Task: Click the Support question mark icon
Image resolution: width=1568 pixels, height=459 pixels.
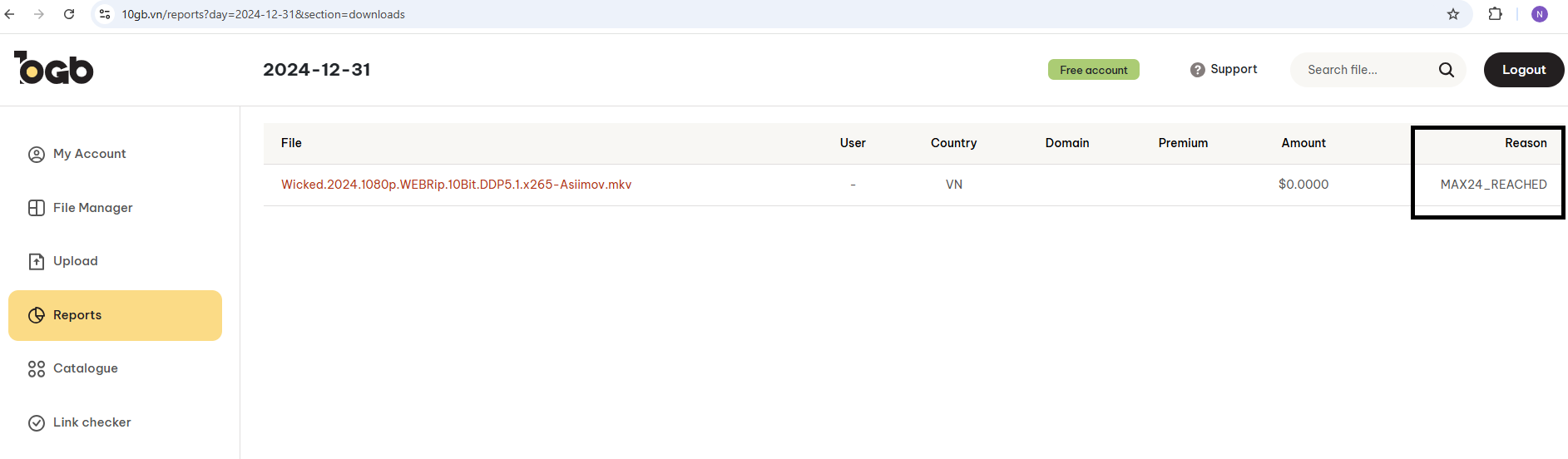Action: [x=1198, y=70]
